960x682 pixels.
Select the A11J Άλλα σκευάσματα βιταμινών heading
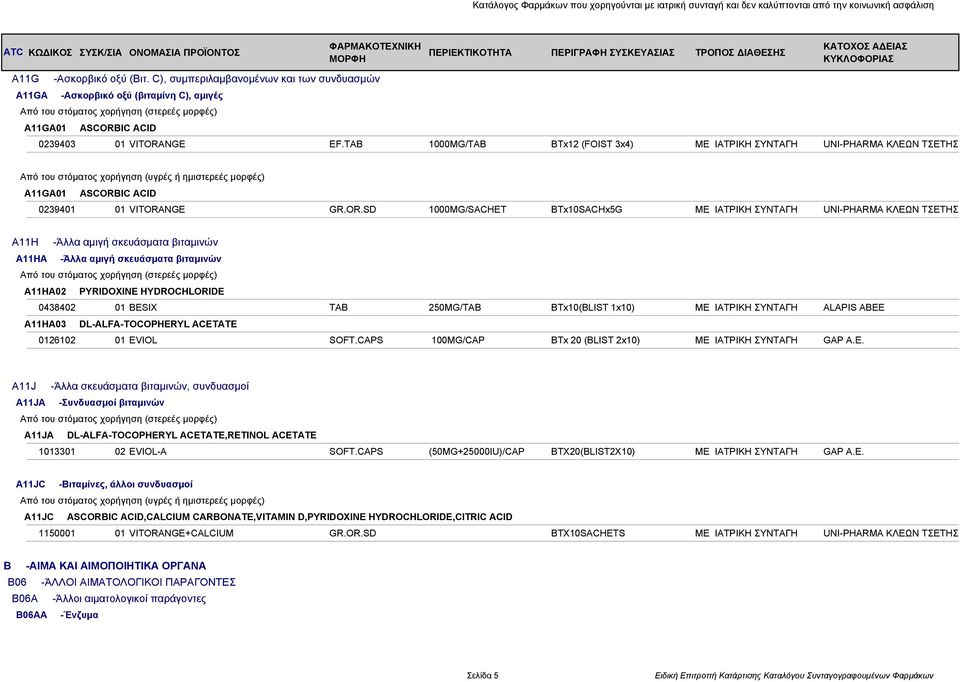click(130, 386)
